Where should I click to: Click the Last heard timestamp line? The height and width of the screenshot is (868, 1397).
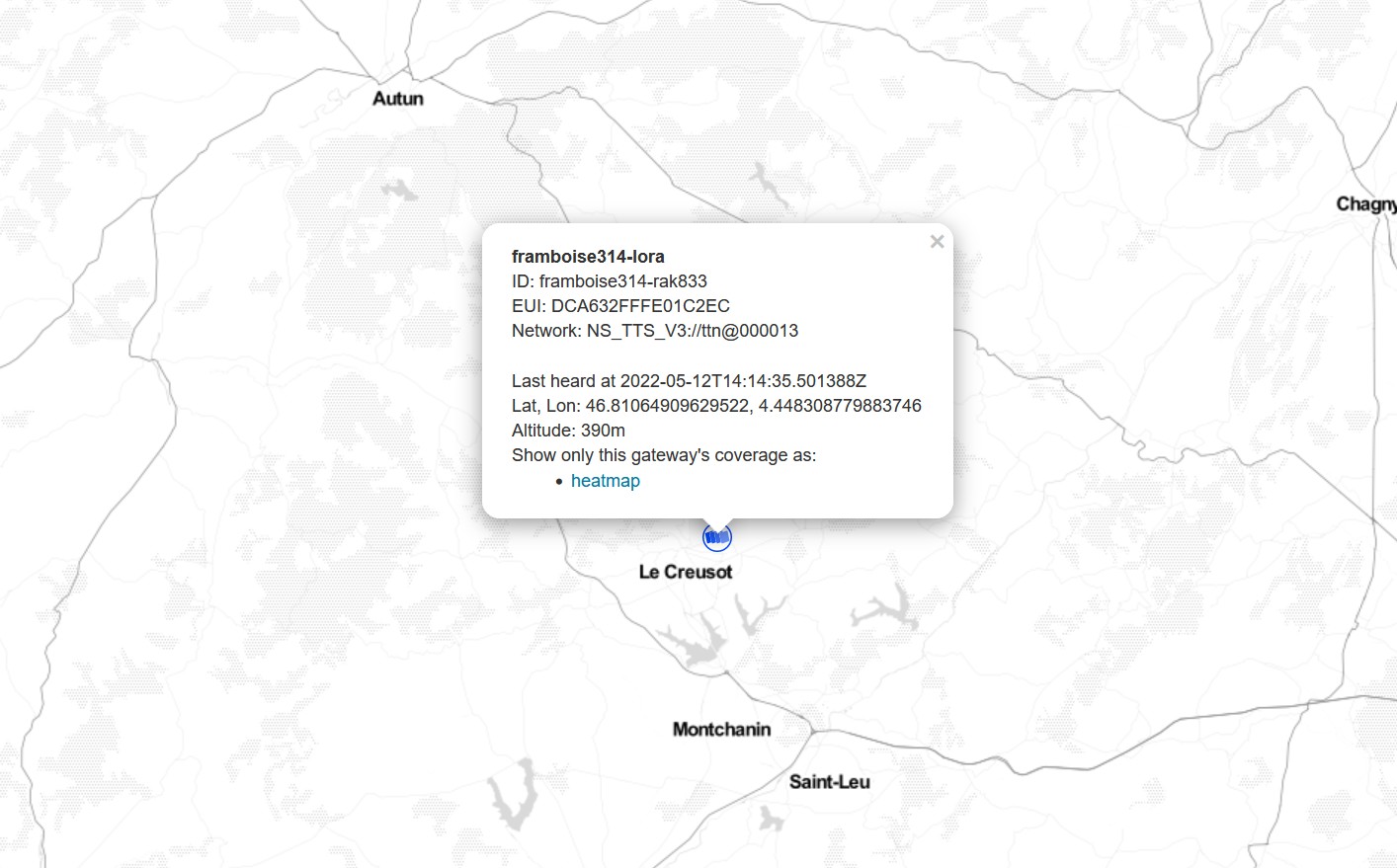(x=689, y=381)
